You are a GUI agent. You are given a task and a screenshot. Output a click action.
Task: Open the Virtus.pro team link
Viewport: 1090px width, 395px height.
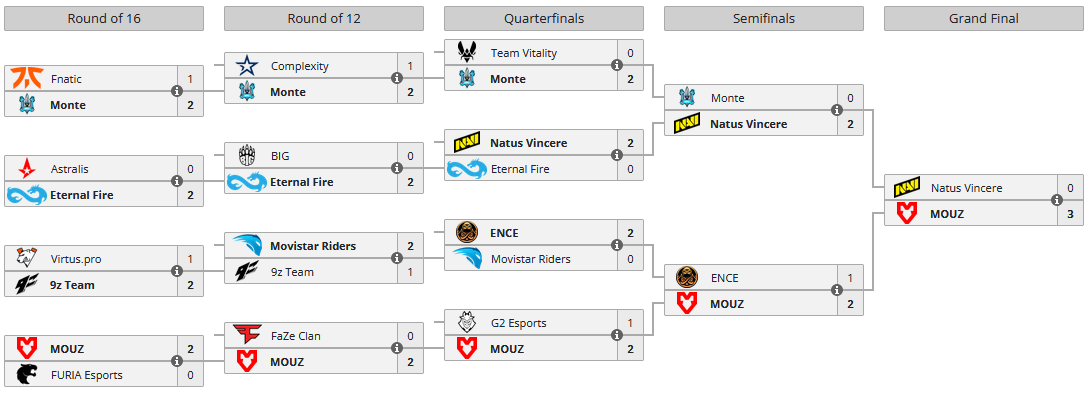click(74, 259)
